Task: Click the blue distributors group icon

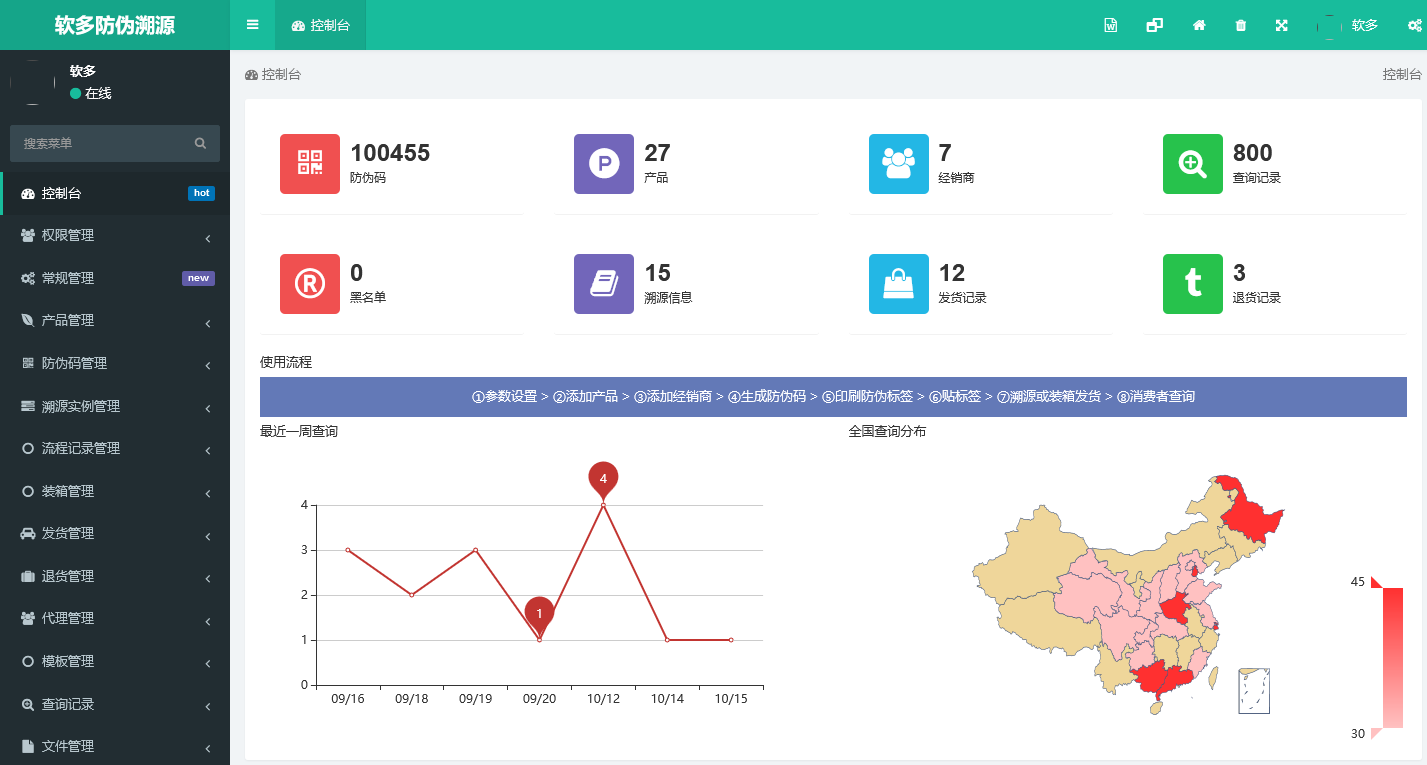Action: [898, 164]
